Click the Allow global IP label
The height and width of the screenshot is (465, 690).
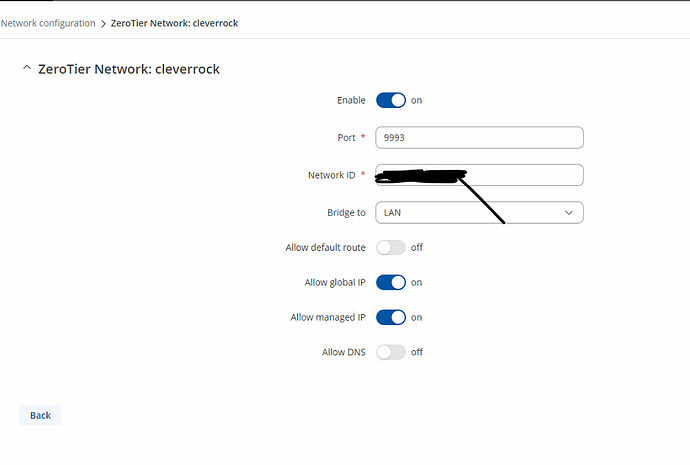(x=335, y=282)
